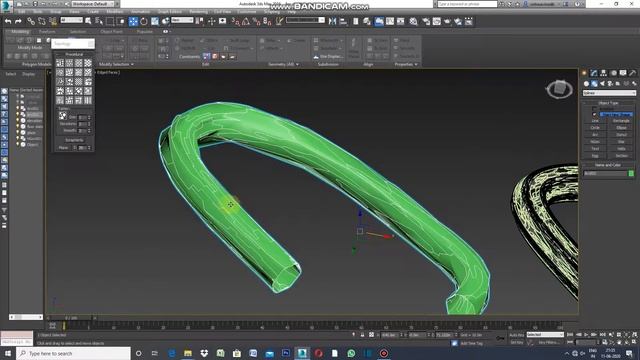Open the Graph Editors menu

click(169, 11)
